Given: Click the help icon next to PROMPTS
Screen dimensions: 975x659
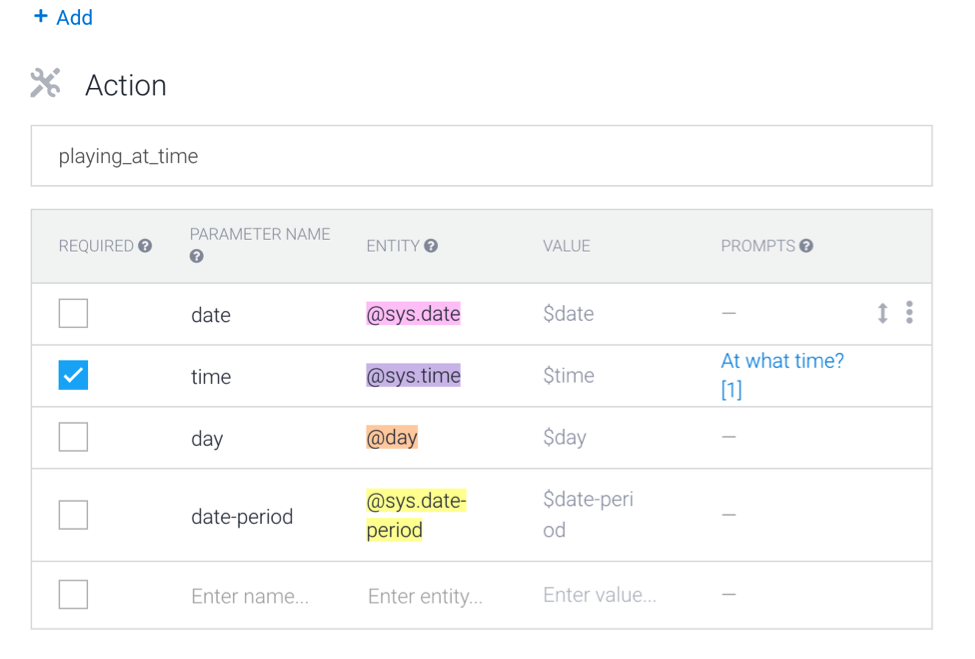Looking at the screenshot, I should (x=806, y=246).
